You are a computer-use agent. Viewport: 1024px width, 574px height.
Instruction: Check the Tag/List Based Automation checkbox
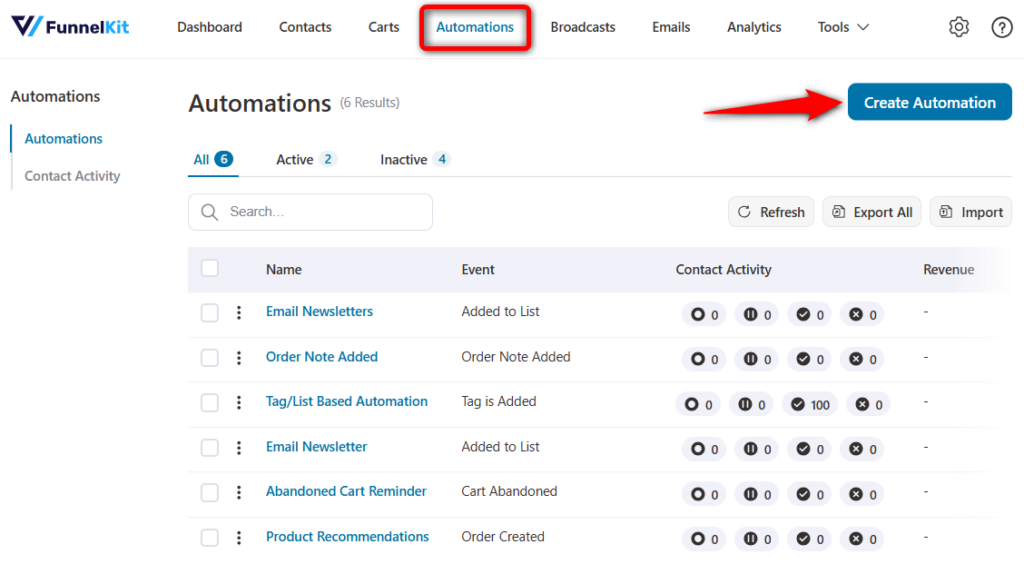[210, 403]
